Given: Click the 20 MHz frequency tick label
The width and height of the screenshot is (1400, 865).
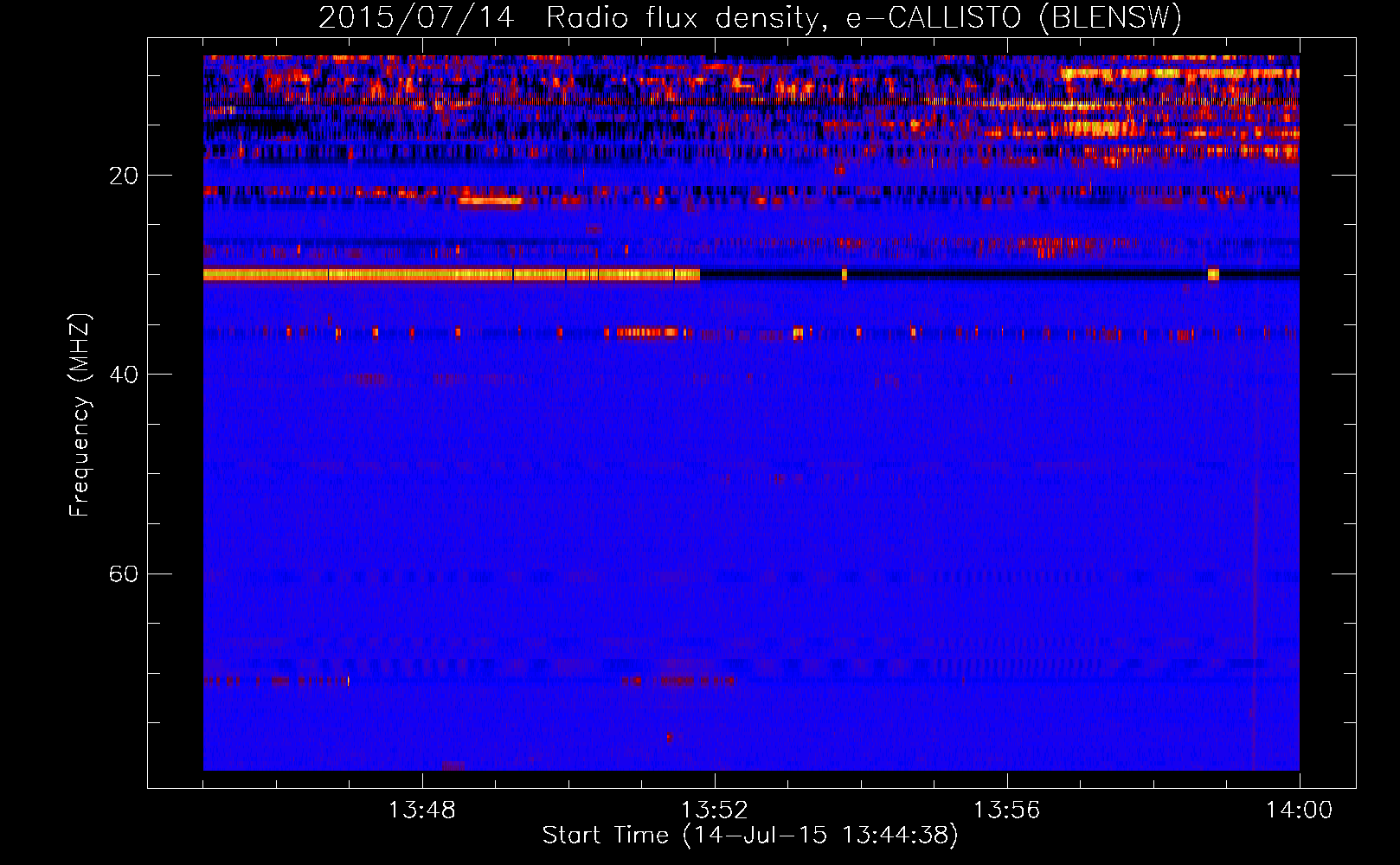Looking at the screenshot, I should point(123,176).
